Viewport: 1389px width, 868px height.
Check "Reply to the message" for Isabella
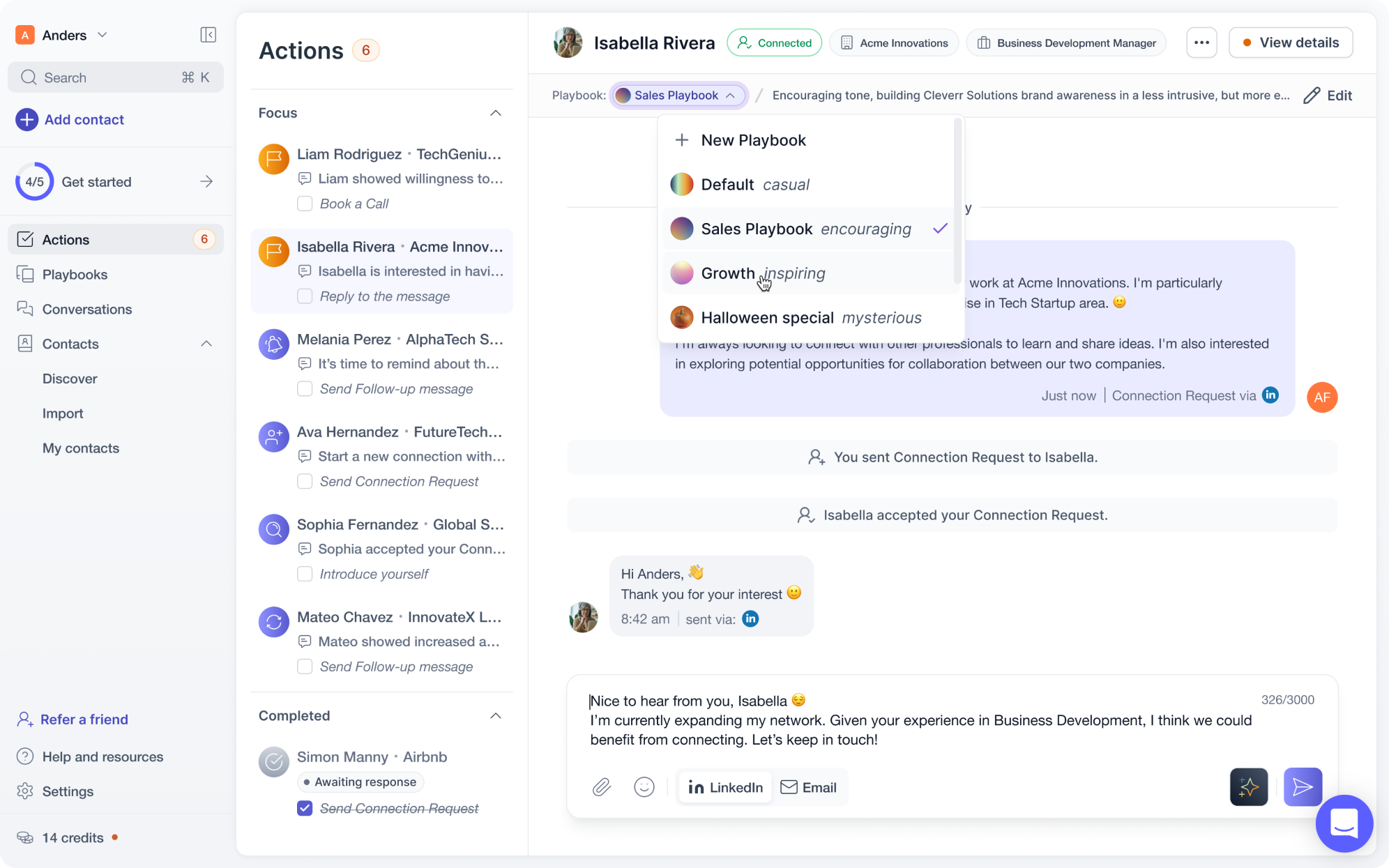(305, 296)
